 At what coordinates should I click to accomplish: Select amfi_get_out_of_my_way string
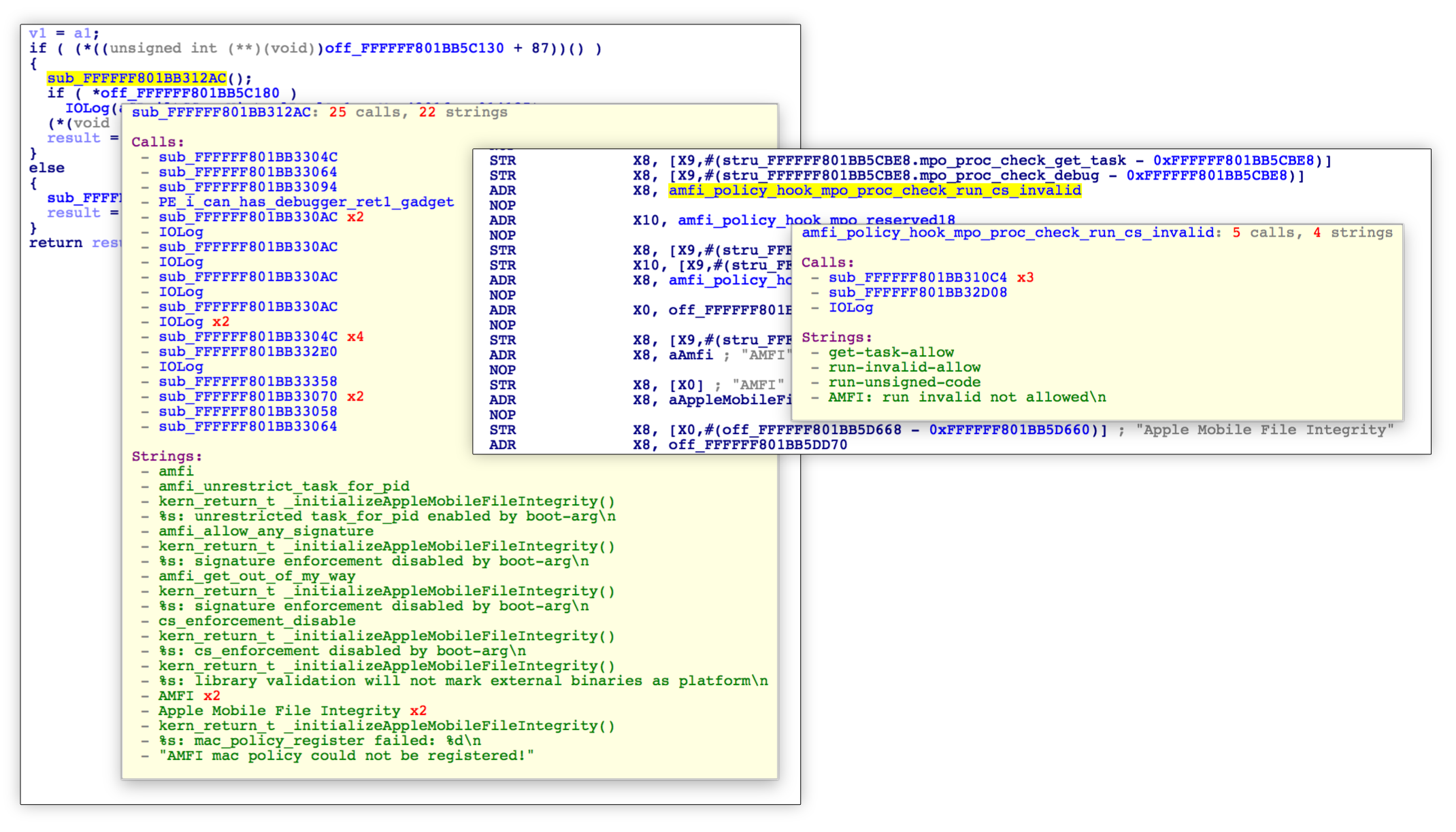pos(257,576)
